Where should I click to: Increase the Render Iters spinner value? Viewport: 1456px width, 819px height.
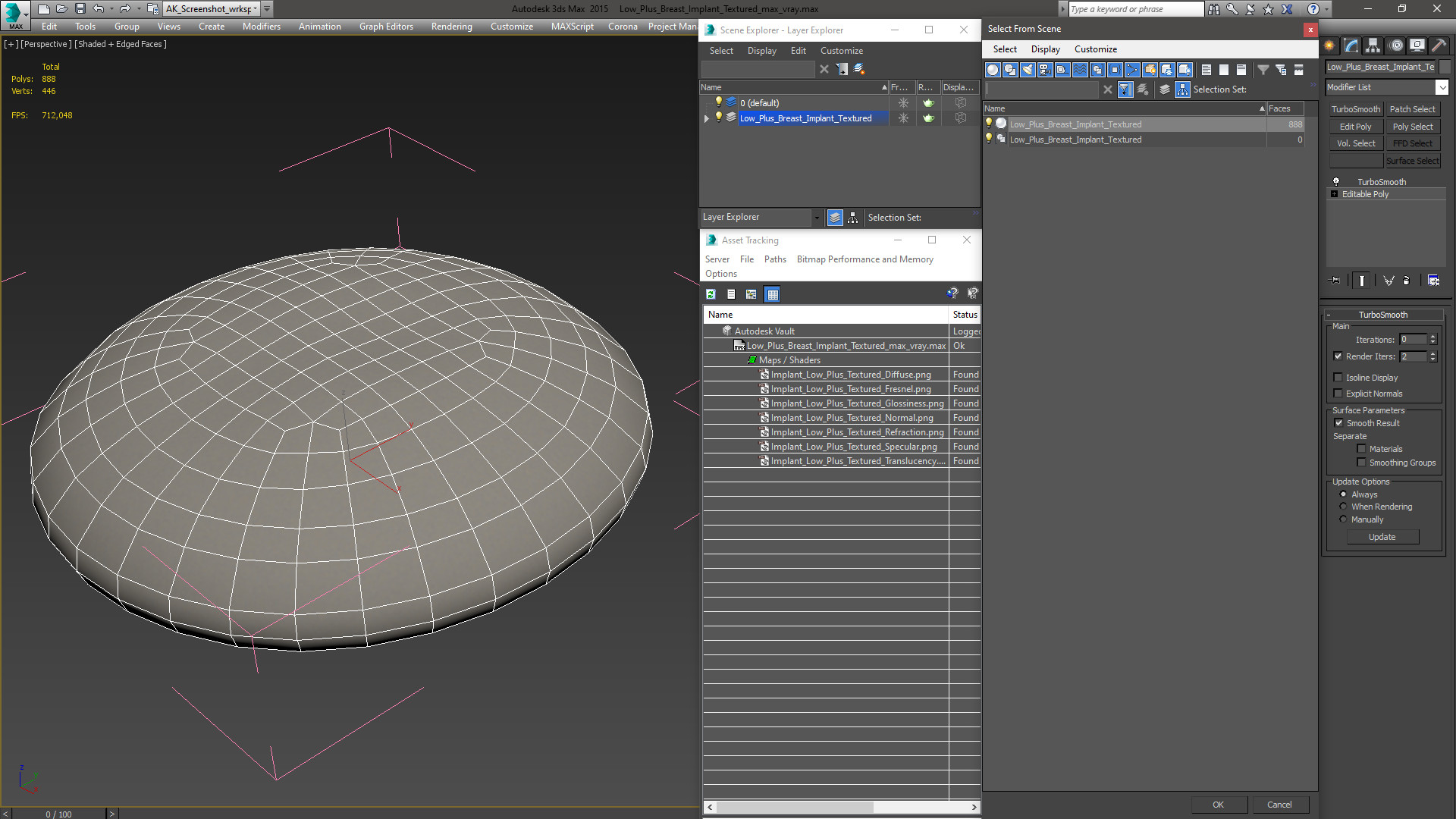coord(1433,353)
